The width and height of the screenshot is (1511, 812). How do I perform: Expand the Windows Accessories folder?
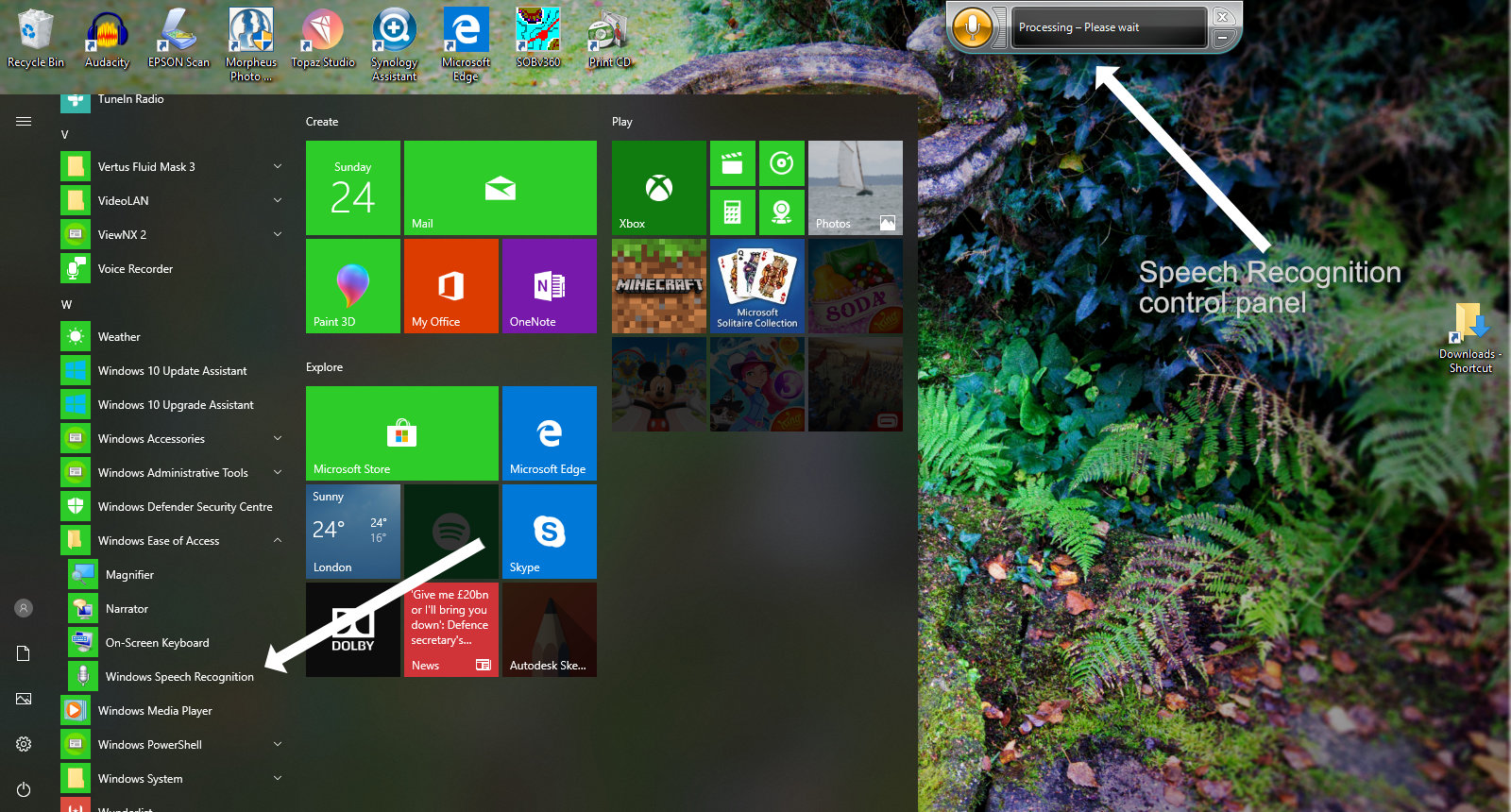click(x=278, y=438)
